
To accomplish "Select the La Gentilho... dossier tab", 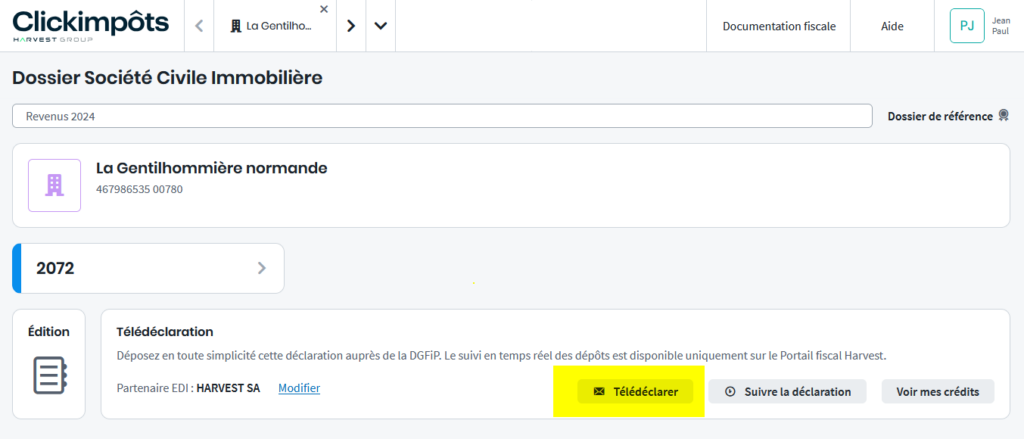I will tap(272, 26).
